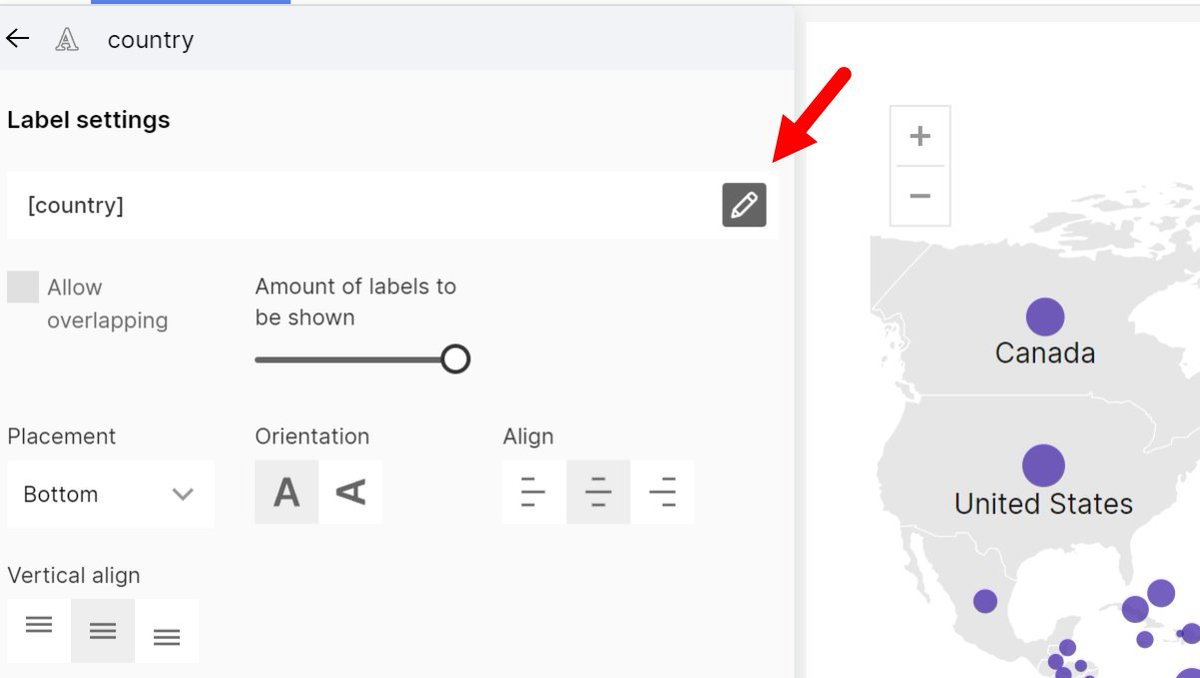Click the text type icon beside country
This screenshot has width=1200, height=678.
pos(67,40)
